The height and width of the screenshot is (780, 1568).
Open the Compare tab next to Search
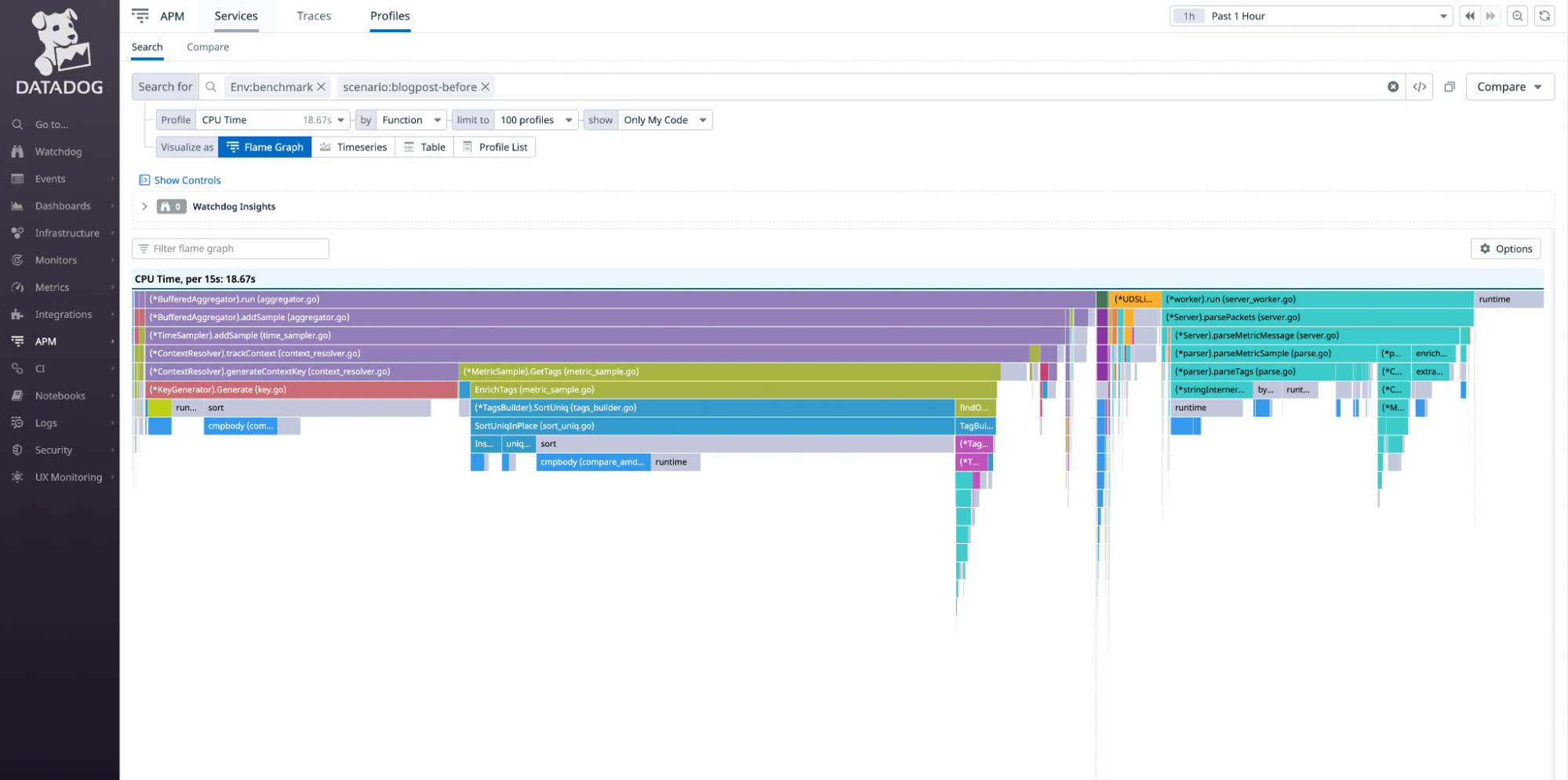click(207, 46)
